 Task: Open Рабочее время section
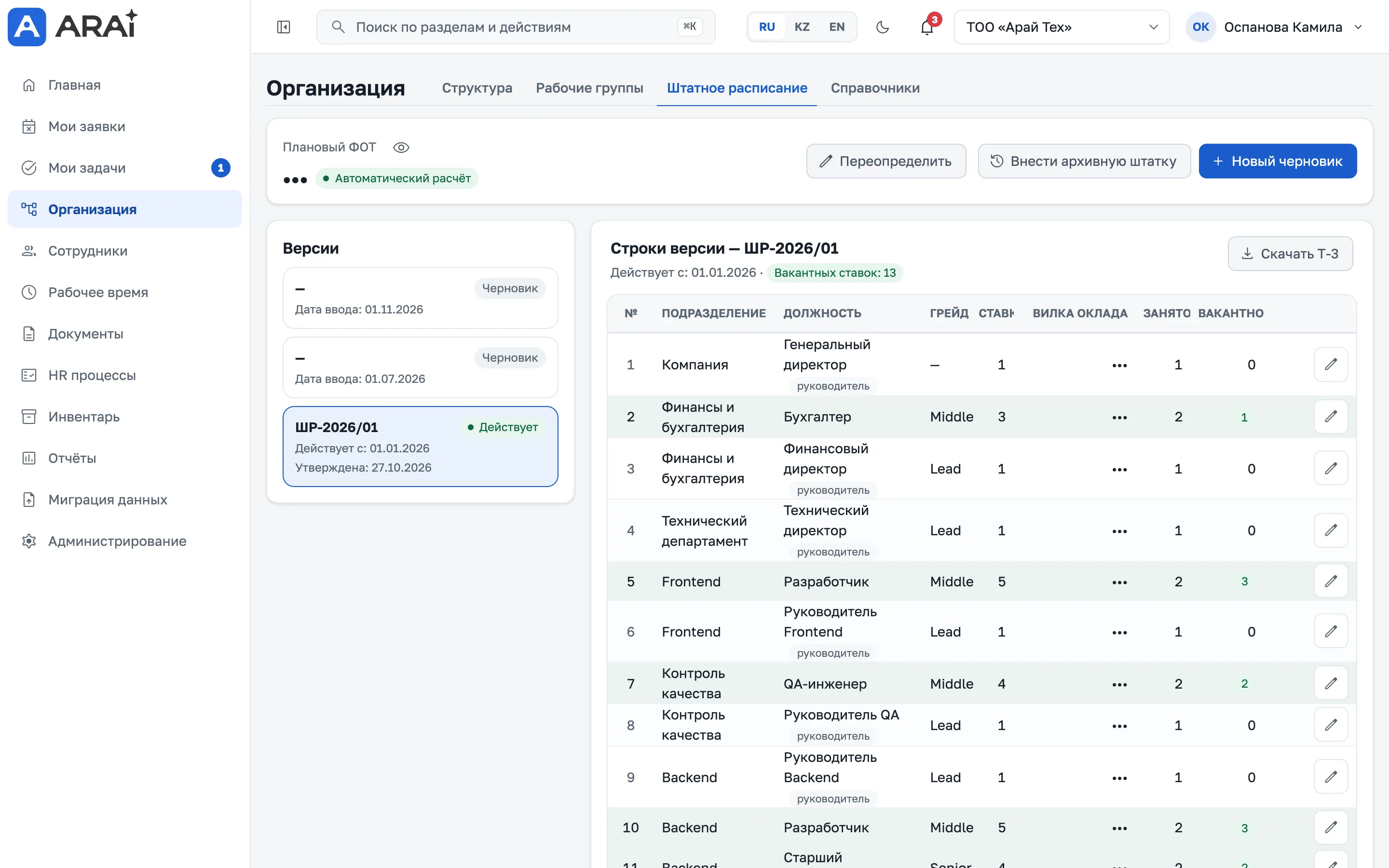[124, 292]
